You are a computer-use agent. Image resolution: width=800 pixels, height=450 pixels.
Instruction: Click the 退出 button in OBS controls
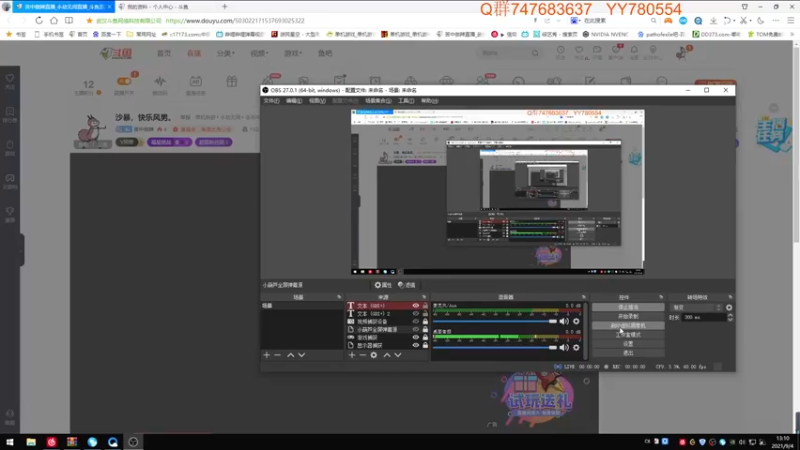tap(628, 353)
